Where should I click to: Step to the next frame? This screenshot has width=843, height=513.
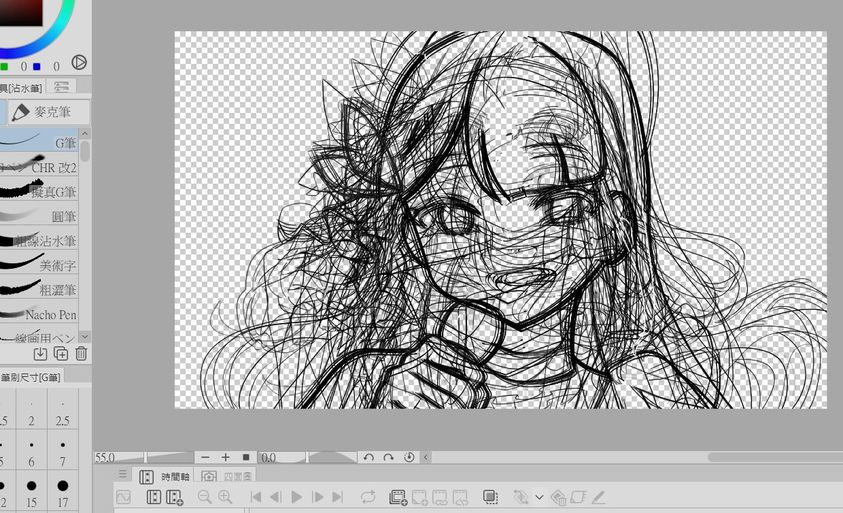[x=317, y=497]
